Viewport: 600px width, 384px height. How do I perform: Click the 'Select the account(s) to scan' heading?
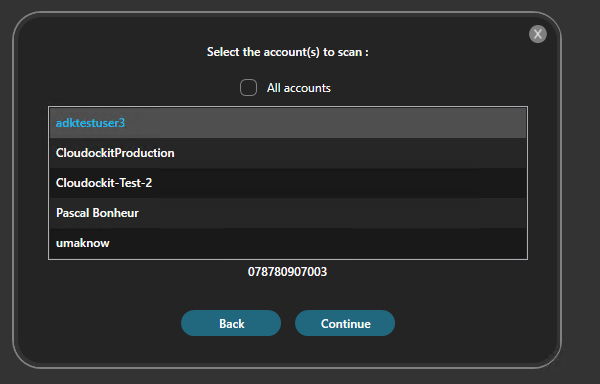288,52
